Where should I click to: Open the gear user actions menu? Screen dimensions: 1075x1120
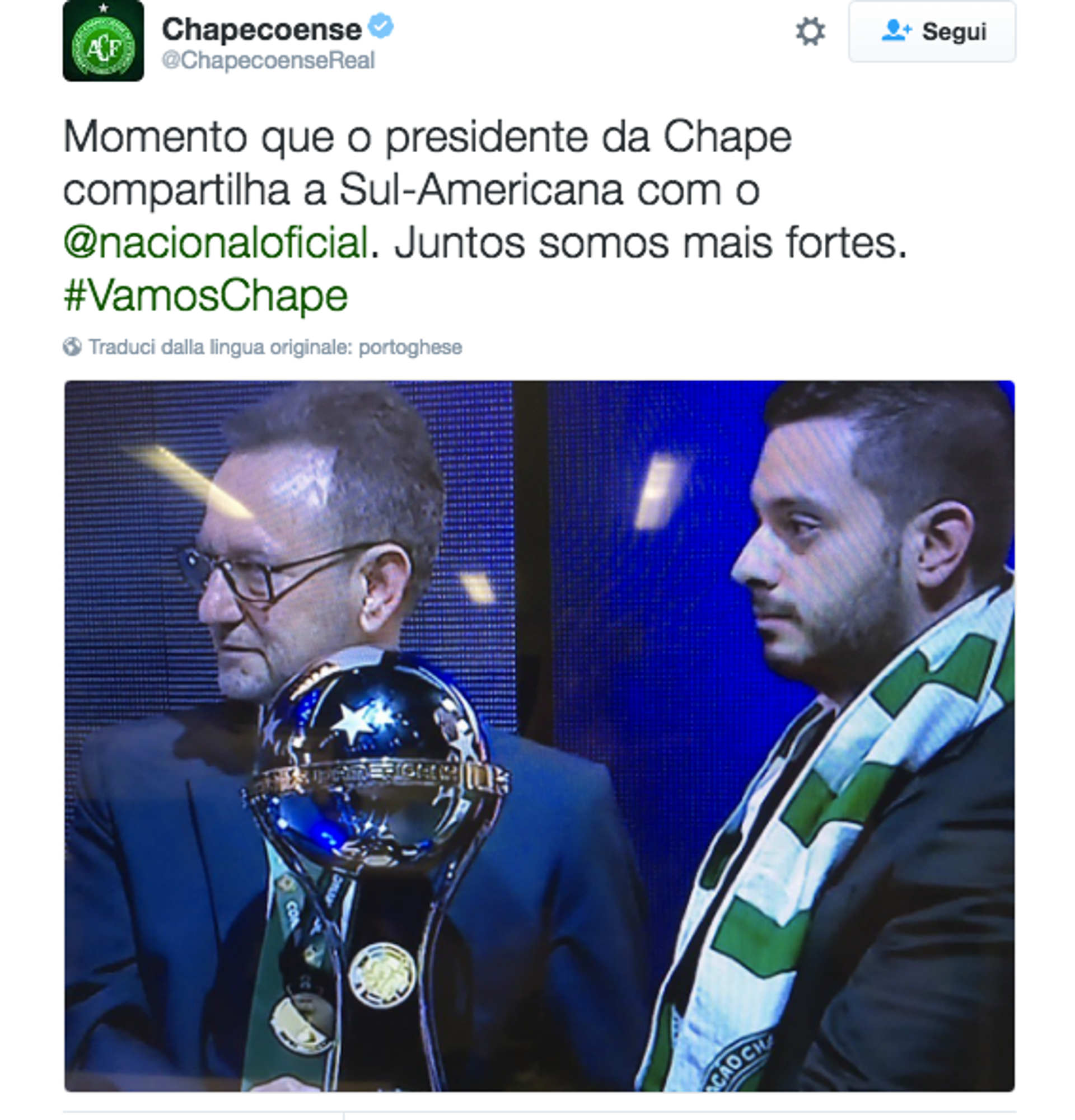click(x=810, y=31)
